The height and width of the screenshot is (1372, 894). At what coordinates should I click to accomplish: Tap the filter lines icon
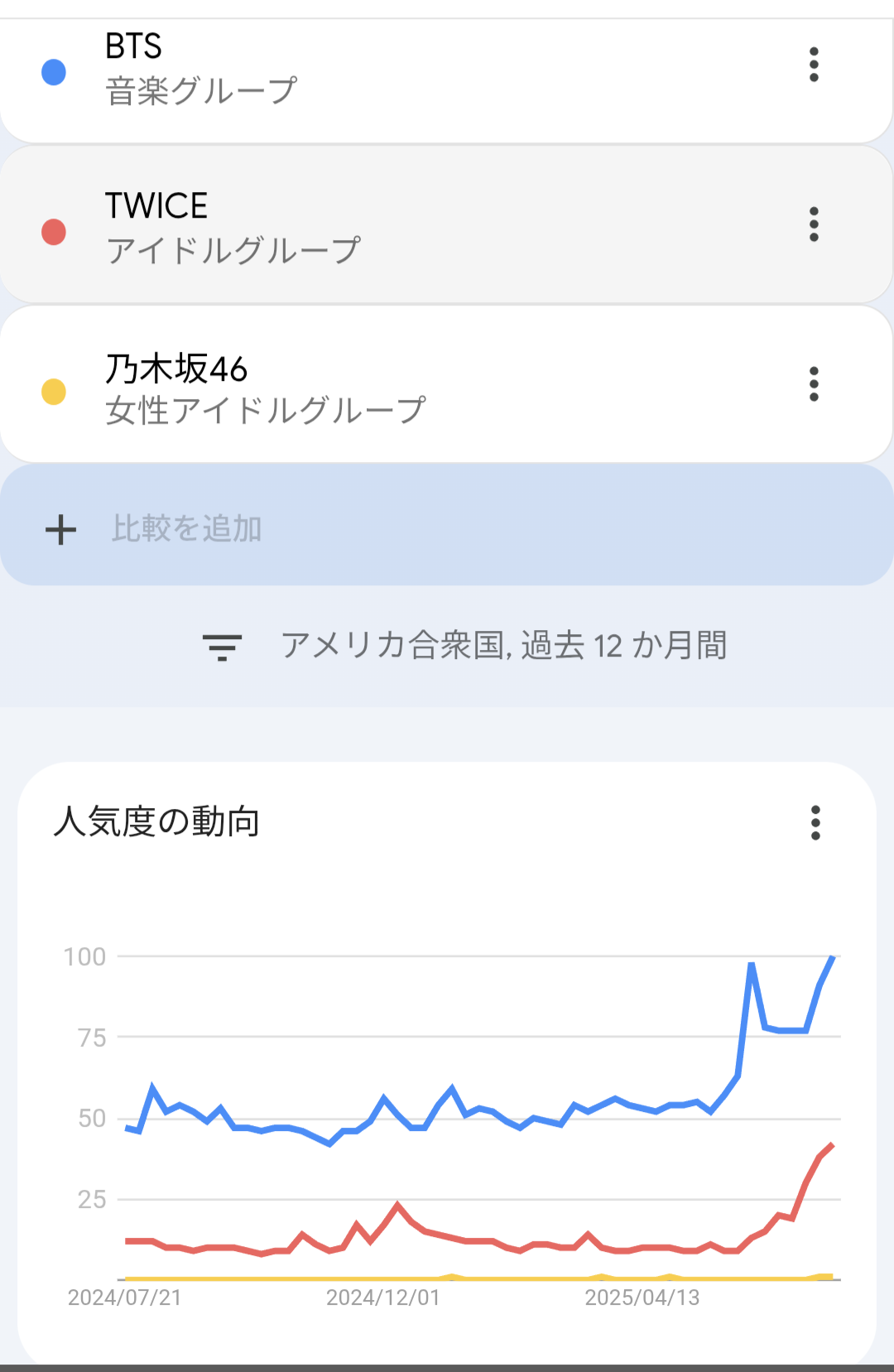click(222, 647)
